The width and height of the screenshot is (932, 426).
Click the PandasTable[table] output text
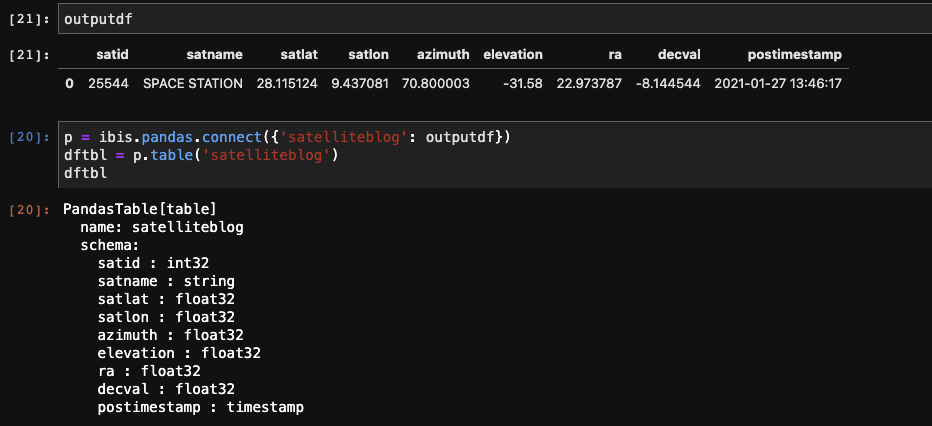[x=140, y=209]
